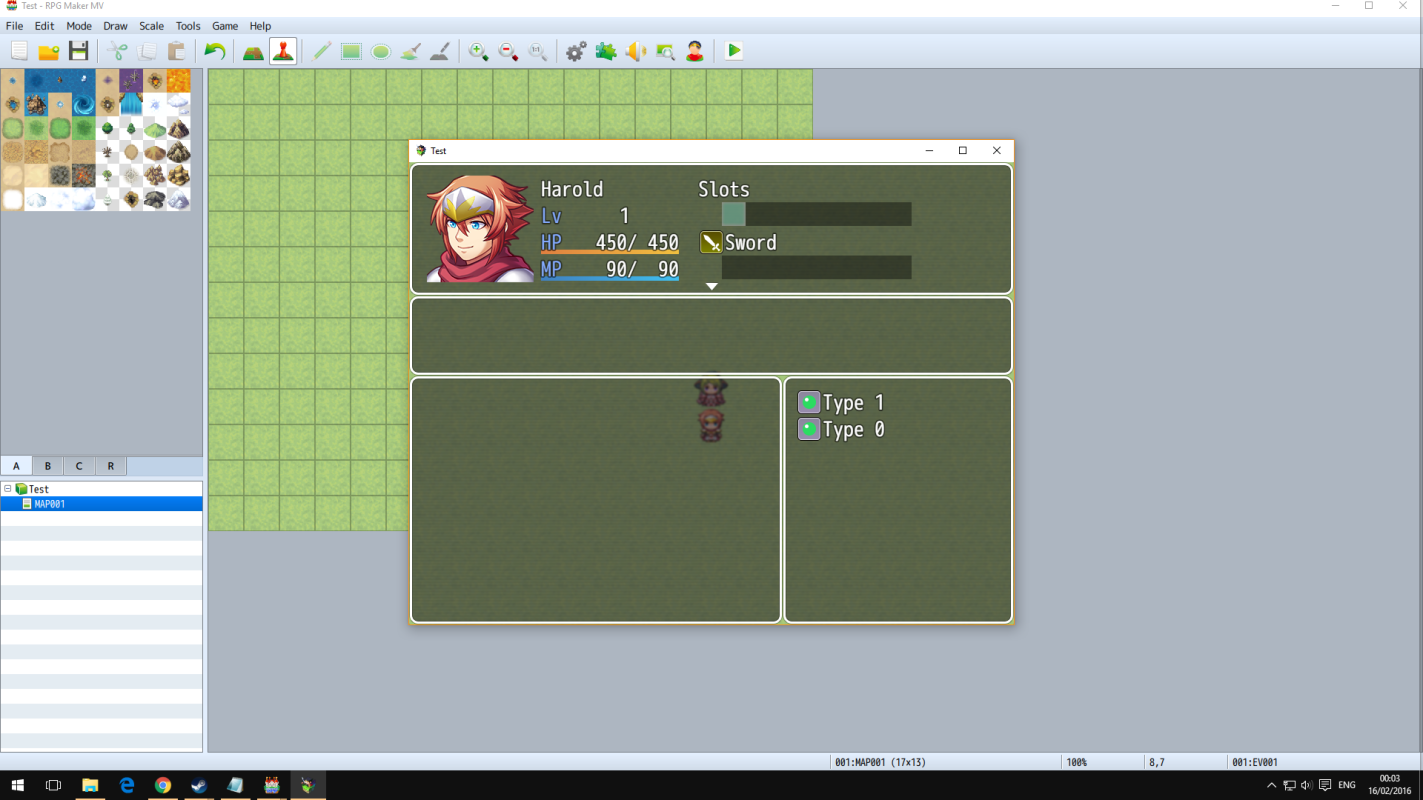This screenshot has height=800, width=1423.
Task: Zoom in on the map
Action: (479, 51)
